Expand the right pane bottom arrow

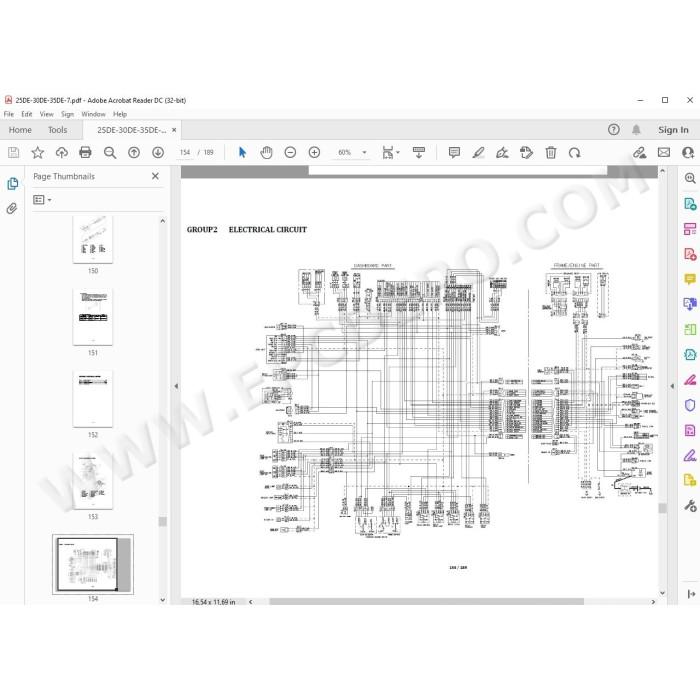tap(691, 594)
